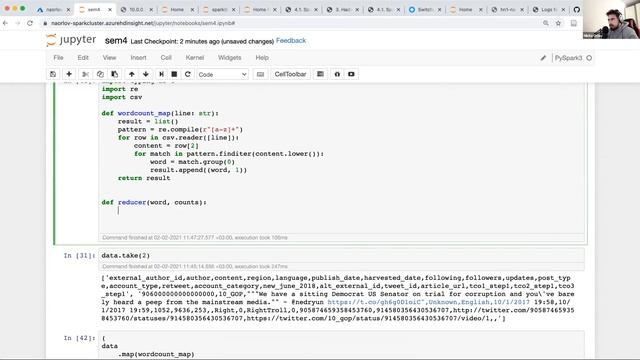Open the Kernel menu

tap(195, 58)
